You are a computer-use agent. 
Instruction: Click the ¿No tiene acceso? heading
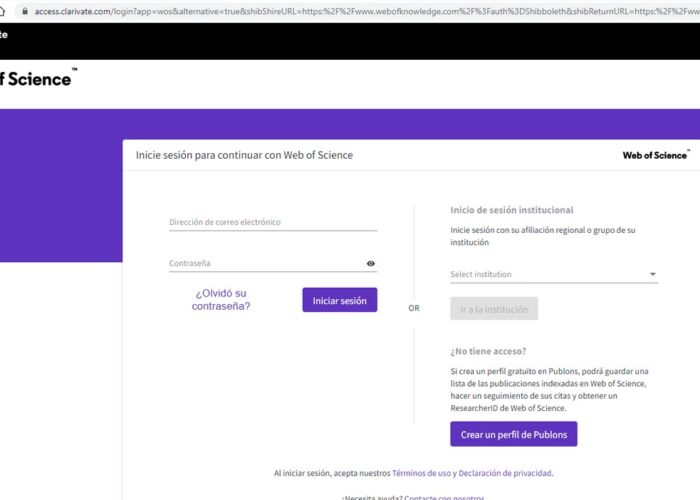point(488,351)
